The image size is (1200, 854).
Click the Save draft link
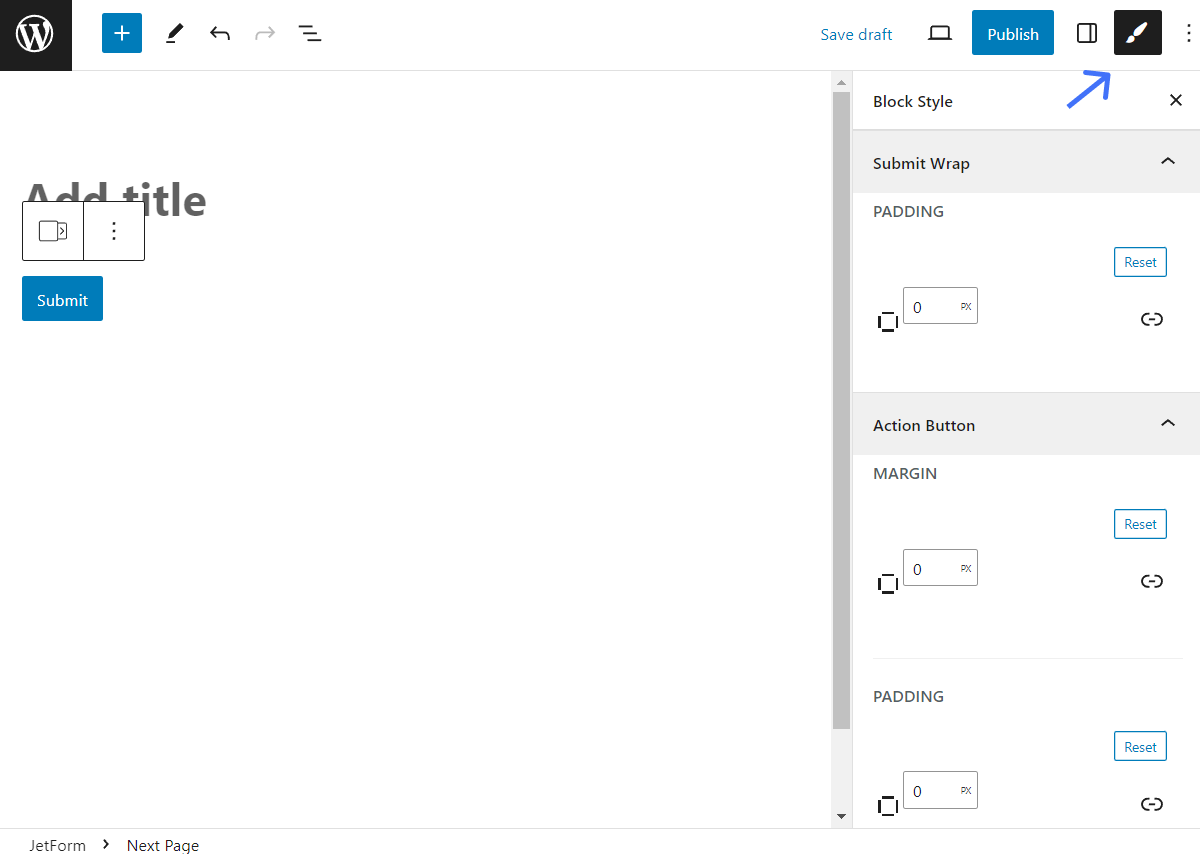(x=856, y=33)
